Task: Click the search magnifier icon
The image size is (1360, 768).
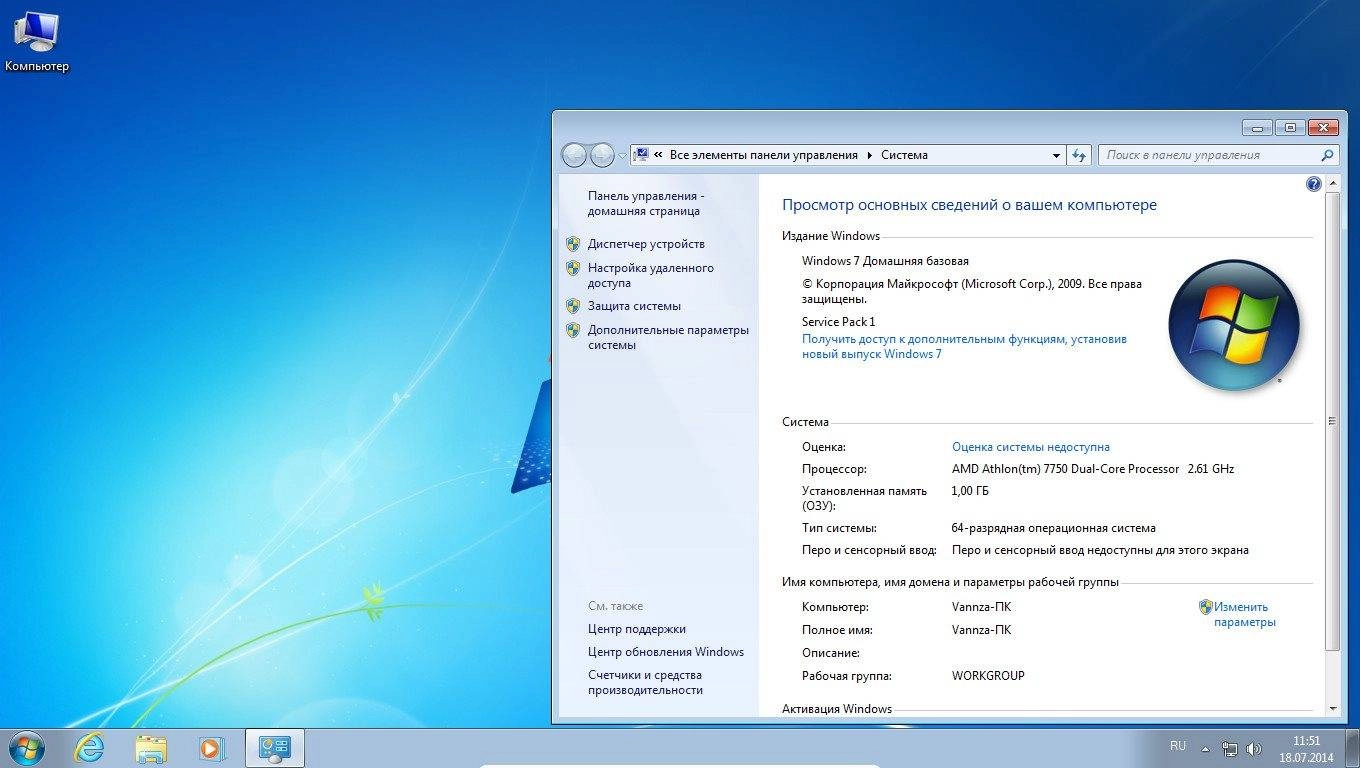Action: [1327, 155]
